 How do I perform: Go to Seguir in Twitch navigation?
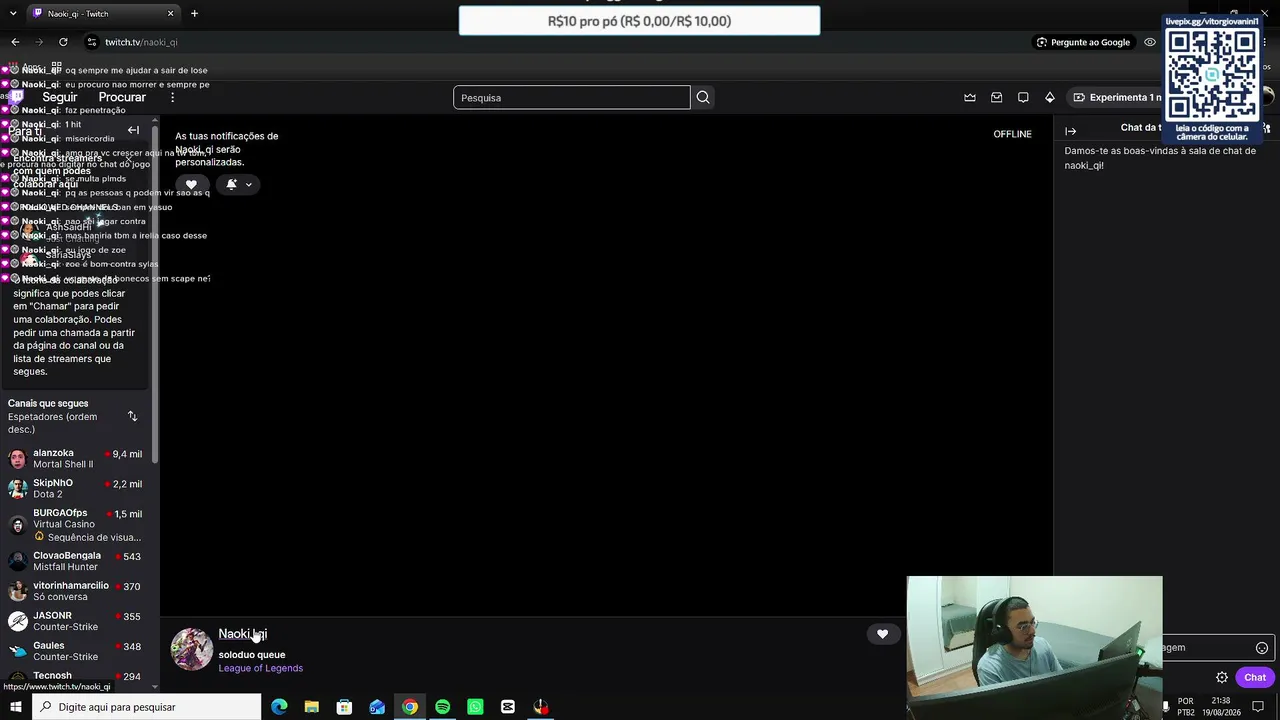[x=59, y=97]
